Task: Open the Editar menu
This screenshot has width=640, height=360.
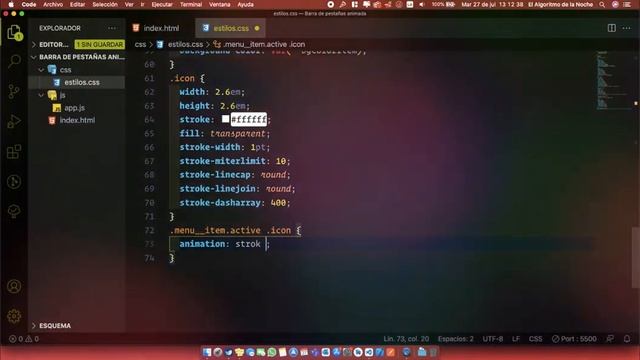Action: (x=77, y=4)
